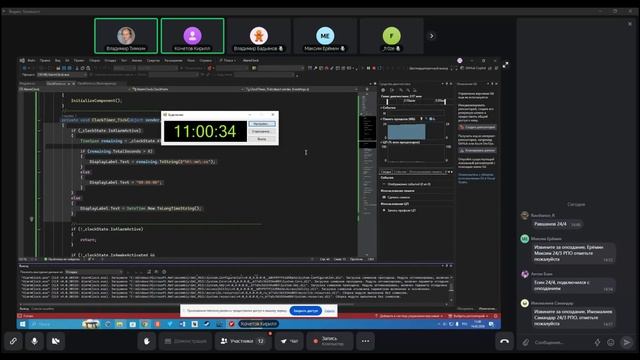
Task: Copy the meeting link icon
Action: point(13,341)
